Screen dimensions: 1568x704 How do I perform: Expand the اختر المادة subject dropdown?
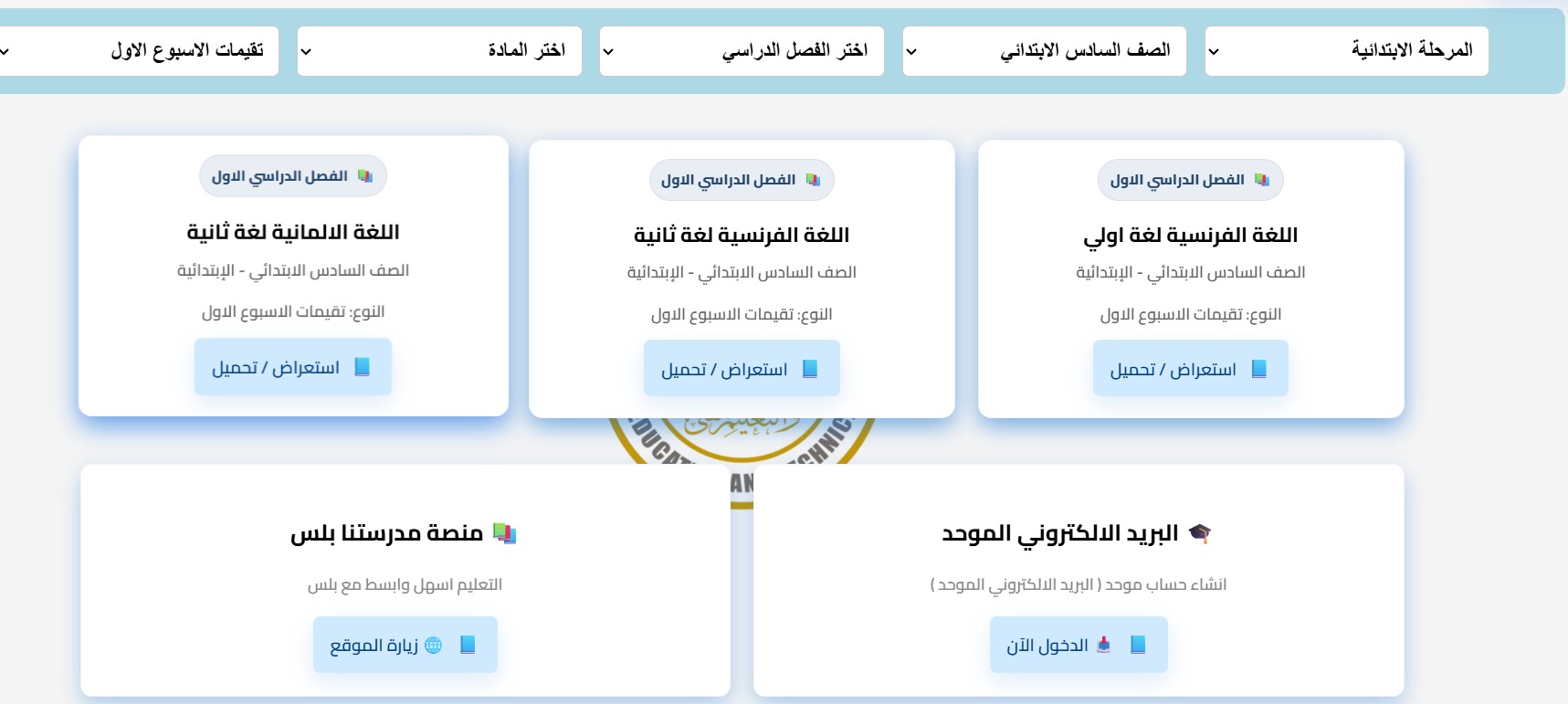point(439,51)
